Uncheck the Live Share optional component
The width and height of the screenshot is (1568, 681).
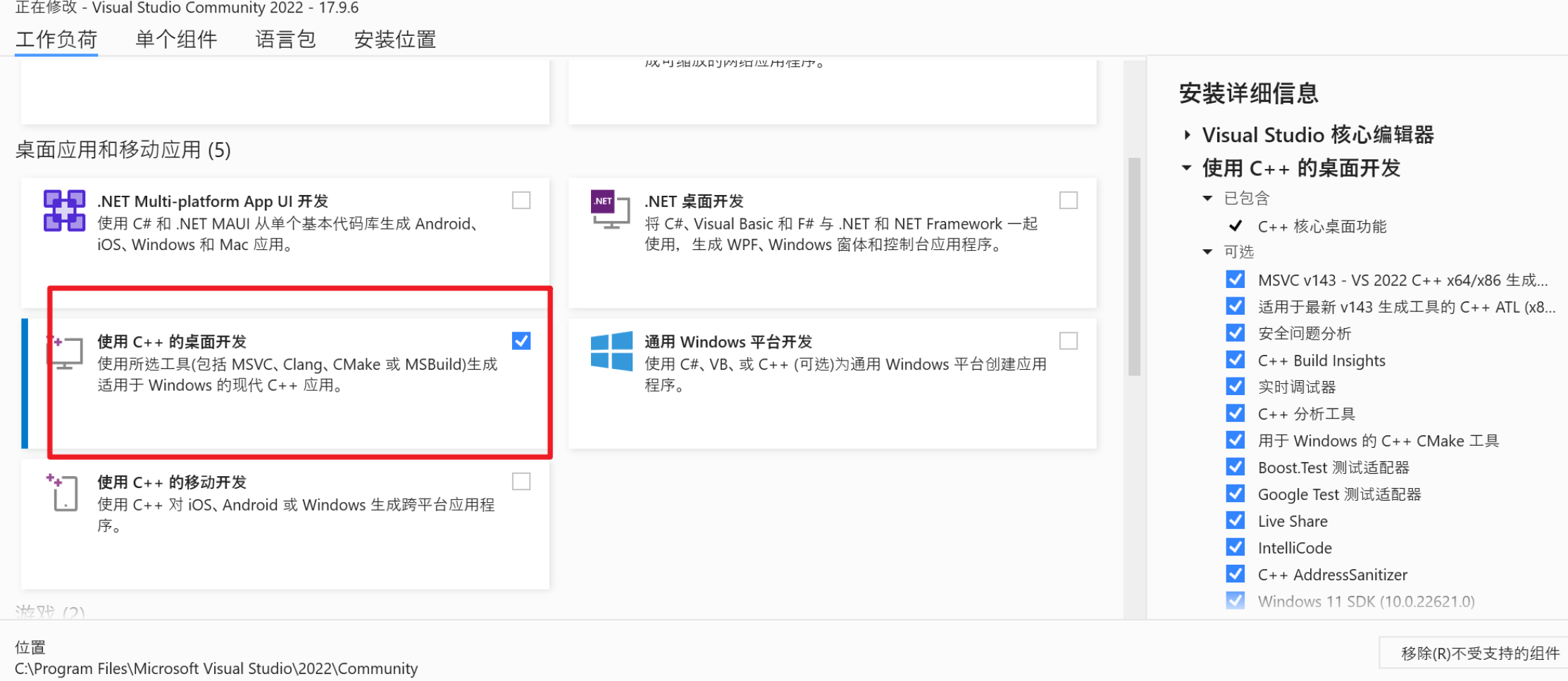coord(1235,521)
